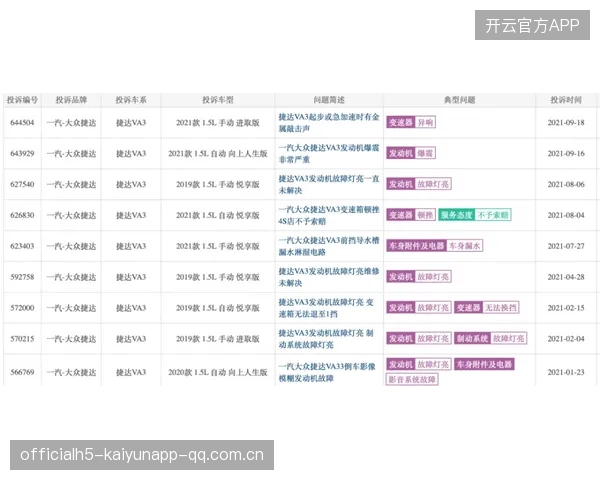Screen dimensions: 600x480
Task: Select the 发动机 故障灯亮 tag in row 627540
Action: (419, 184)
